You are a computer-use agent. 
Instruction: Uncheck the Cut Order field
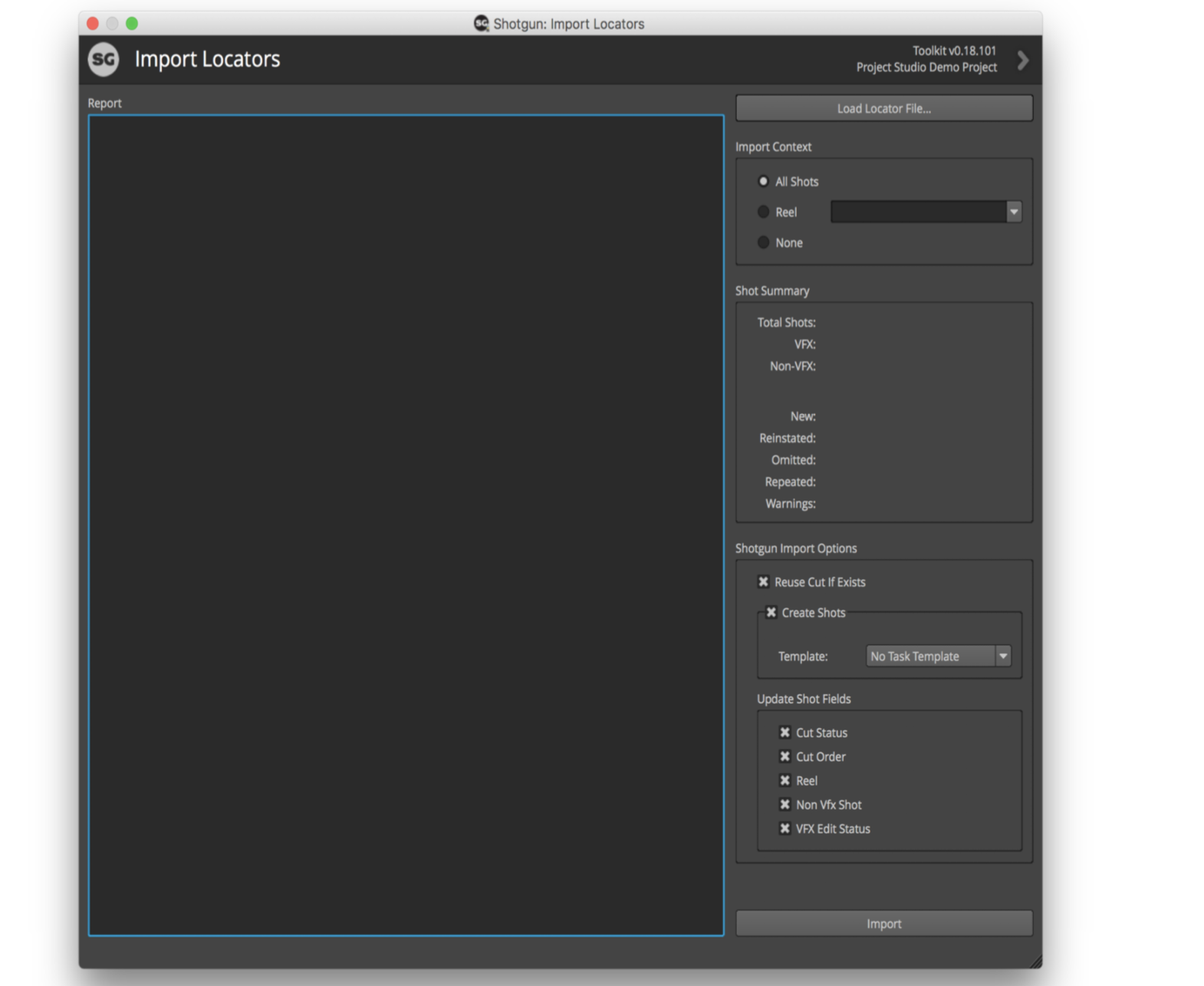[x=785, y=757]
